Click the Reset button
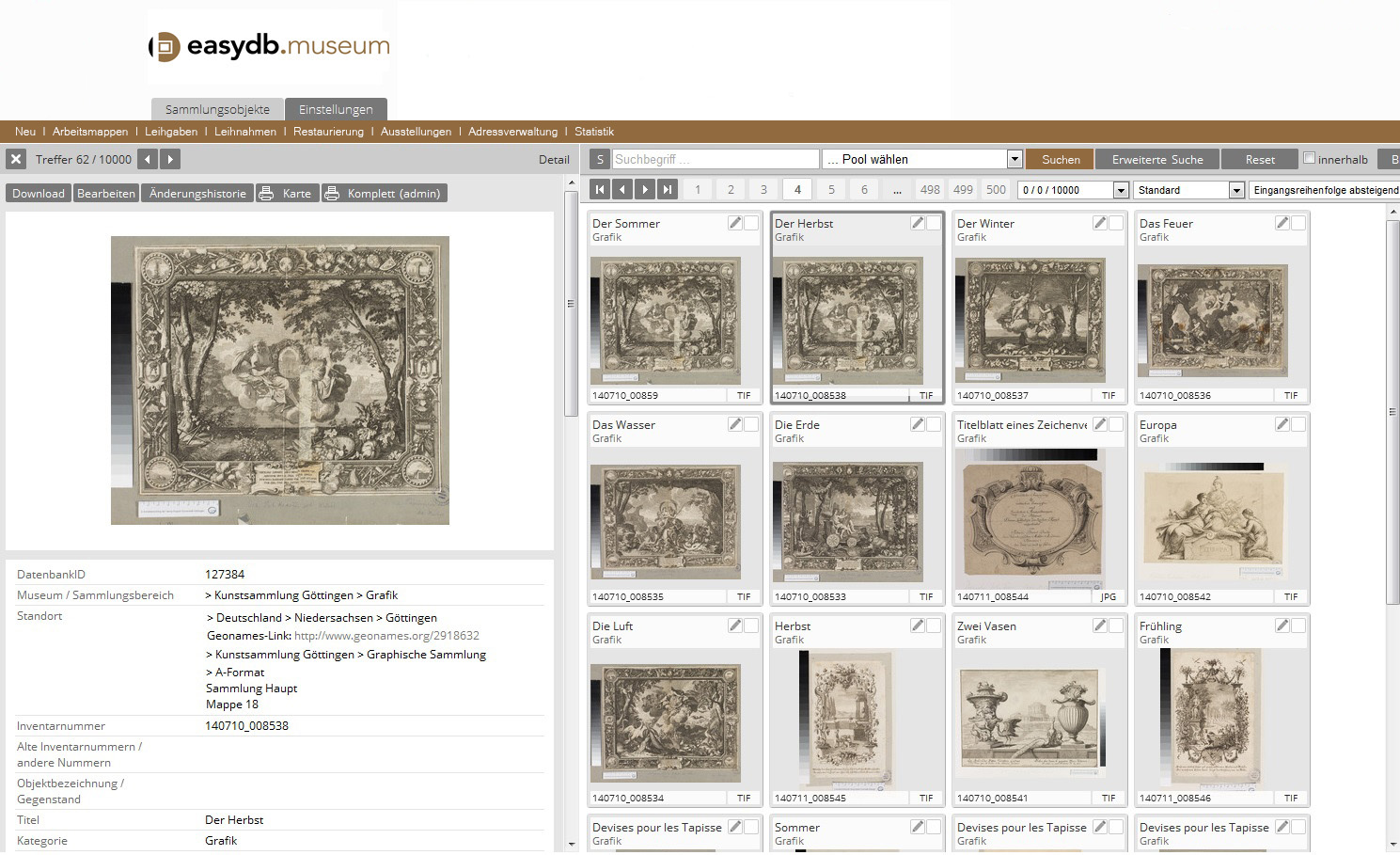The height and width of the screenshot is (855, 1400). point(1260,159)
